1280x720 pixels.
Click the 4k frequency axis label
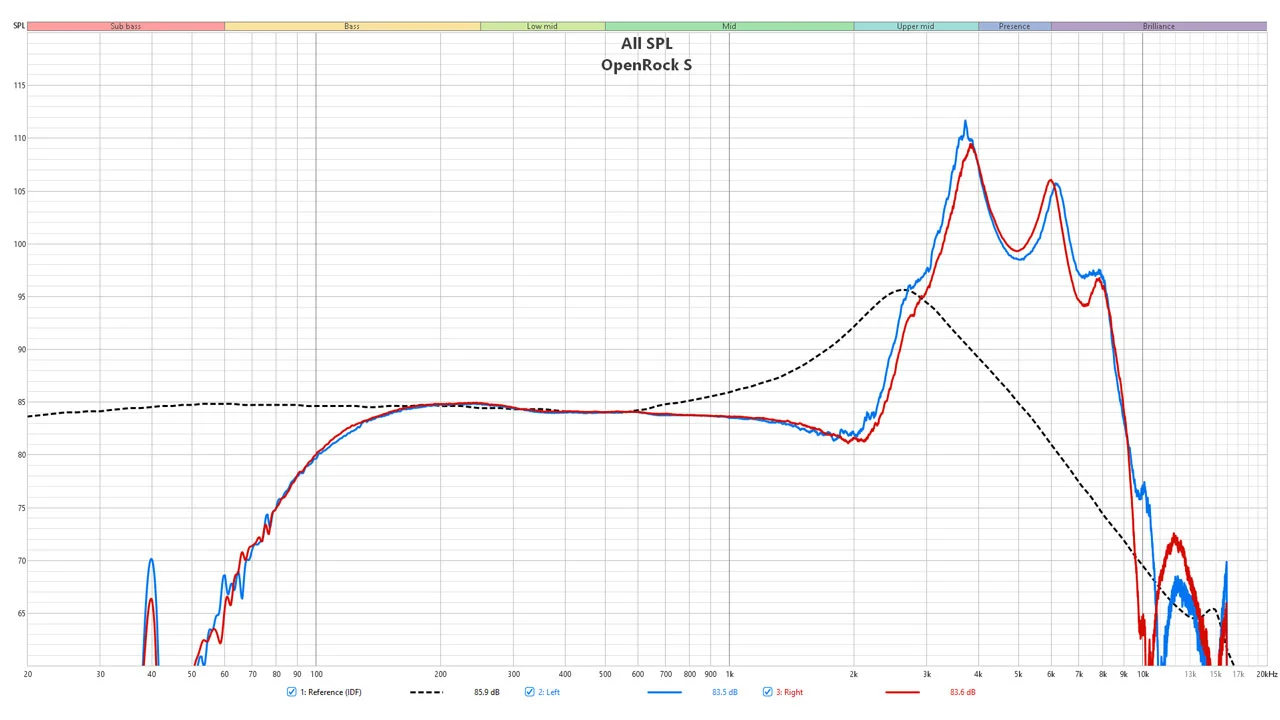[x=978, y=675]
